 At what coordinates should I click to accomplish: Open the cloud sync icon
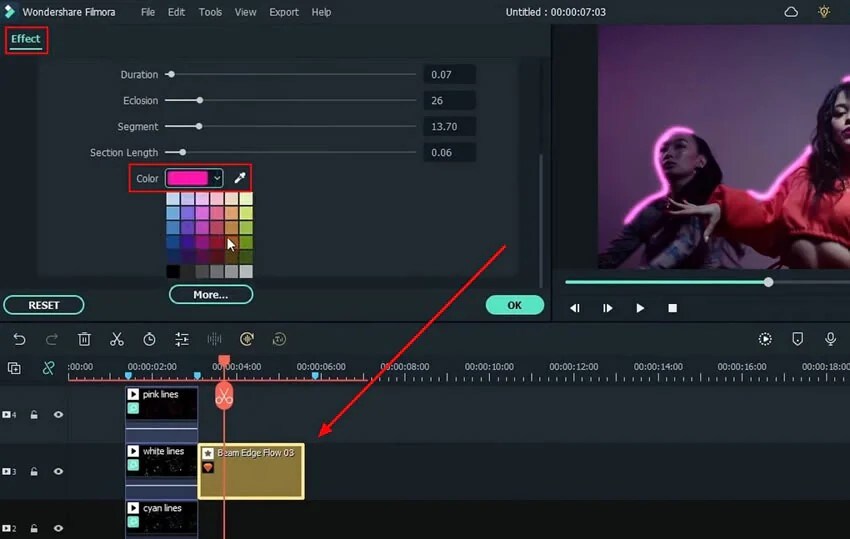[x=791, y=12]
